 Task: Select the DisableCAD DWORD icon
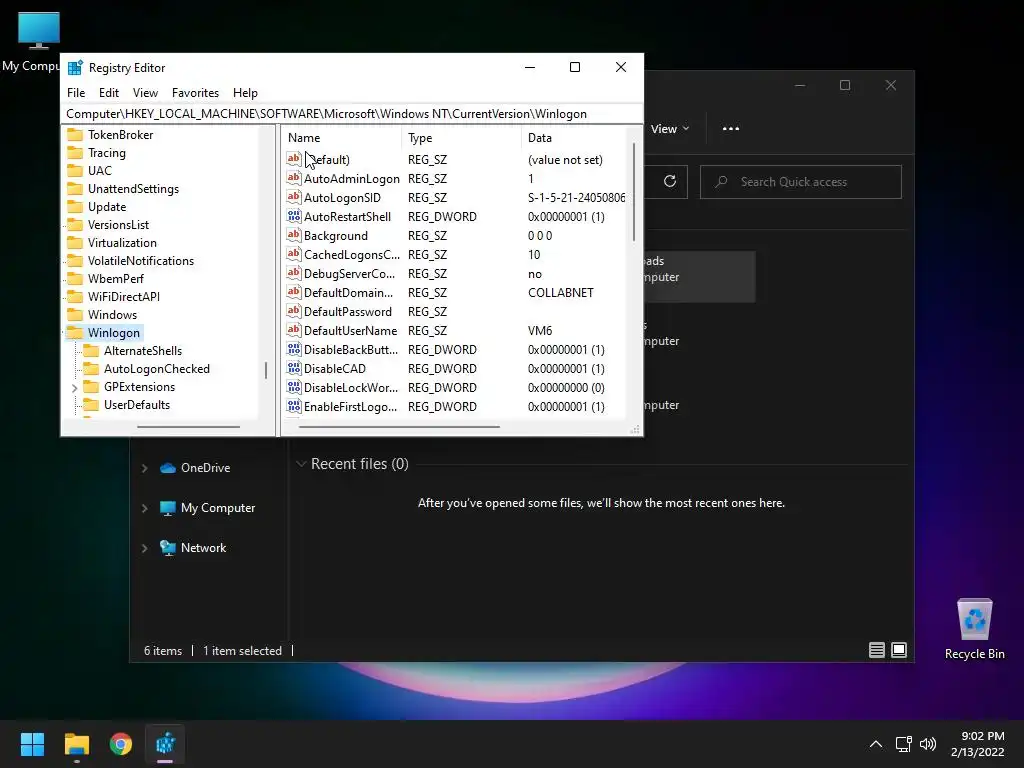pyautogui.click(x=294, y=368)
